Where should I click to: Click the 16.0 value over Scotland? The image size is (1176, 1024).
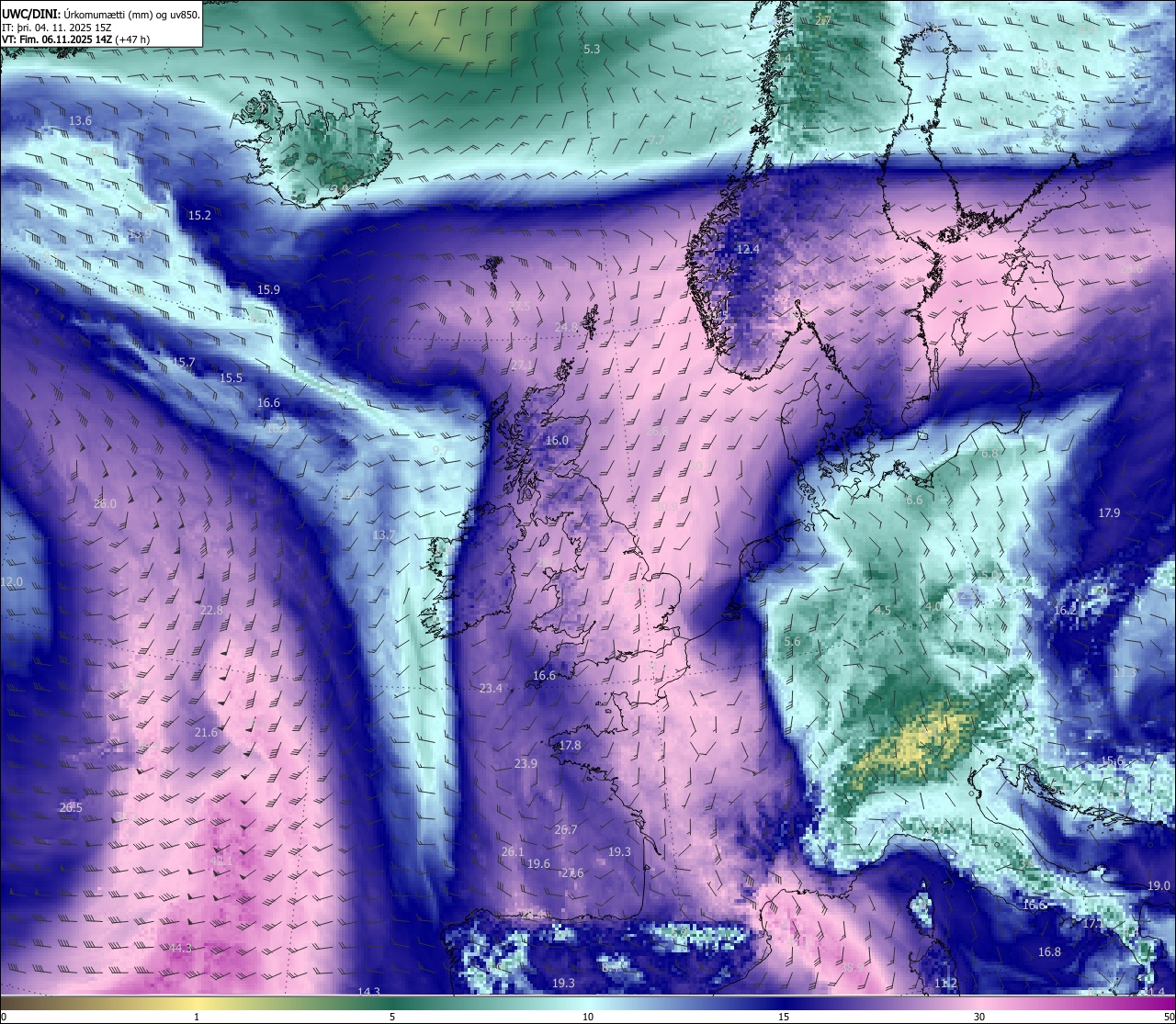557,441
